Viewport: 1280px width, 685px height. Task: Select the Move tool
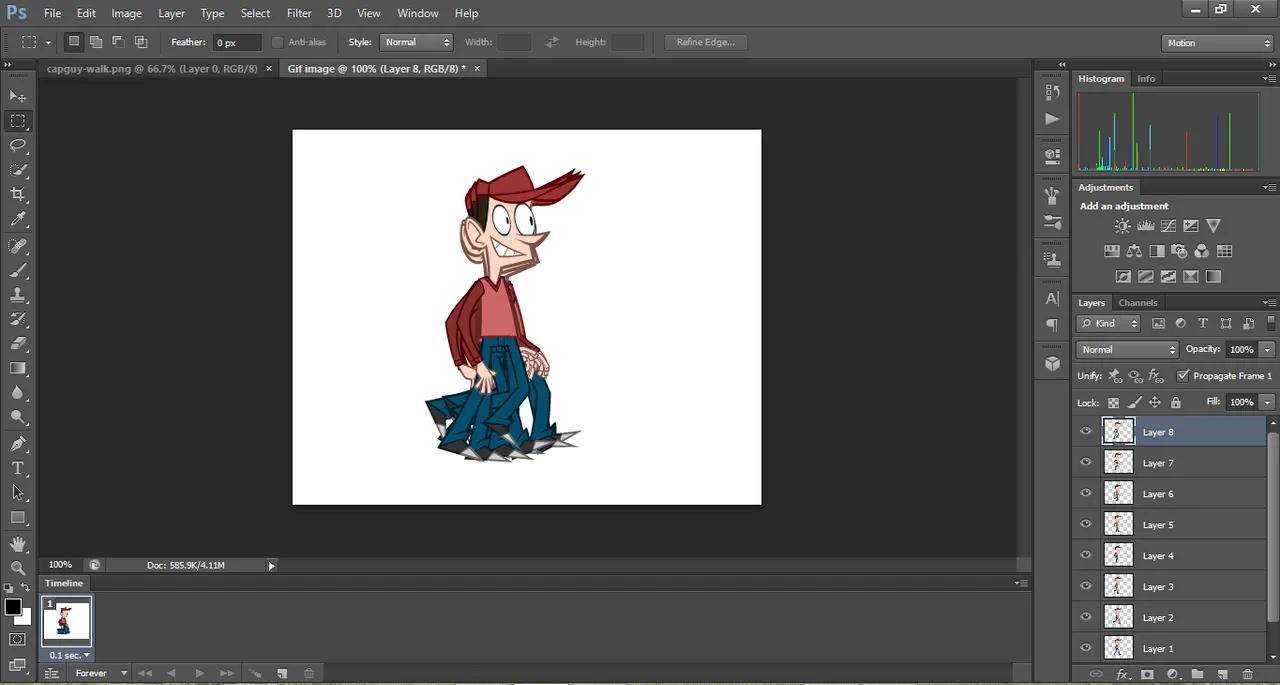click(18, 96)
